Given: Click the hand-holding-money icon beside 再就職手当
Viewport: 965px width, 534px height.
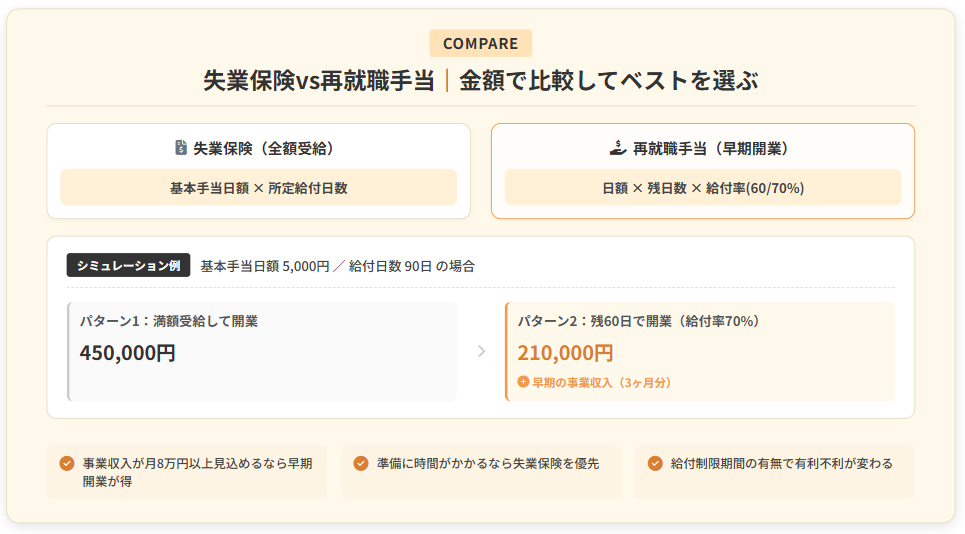Looking at the screenshot, I should coord(617,148).
